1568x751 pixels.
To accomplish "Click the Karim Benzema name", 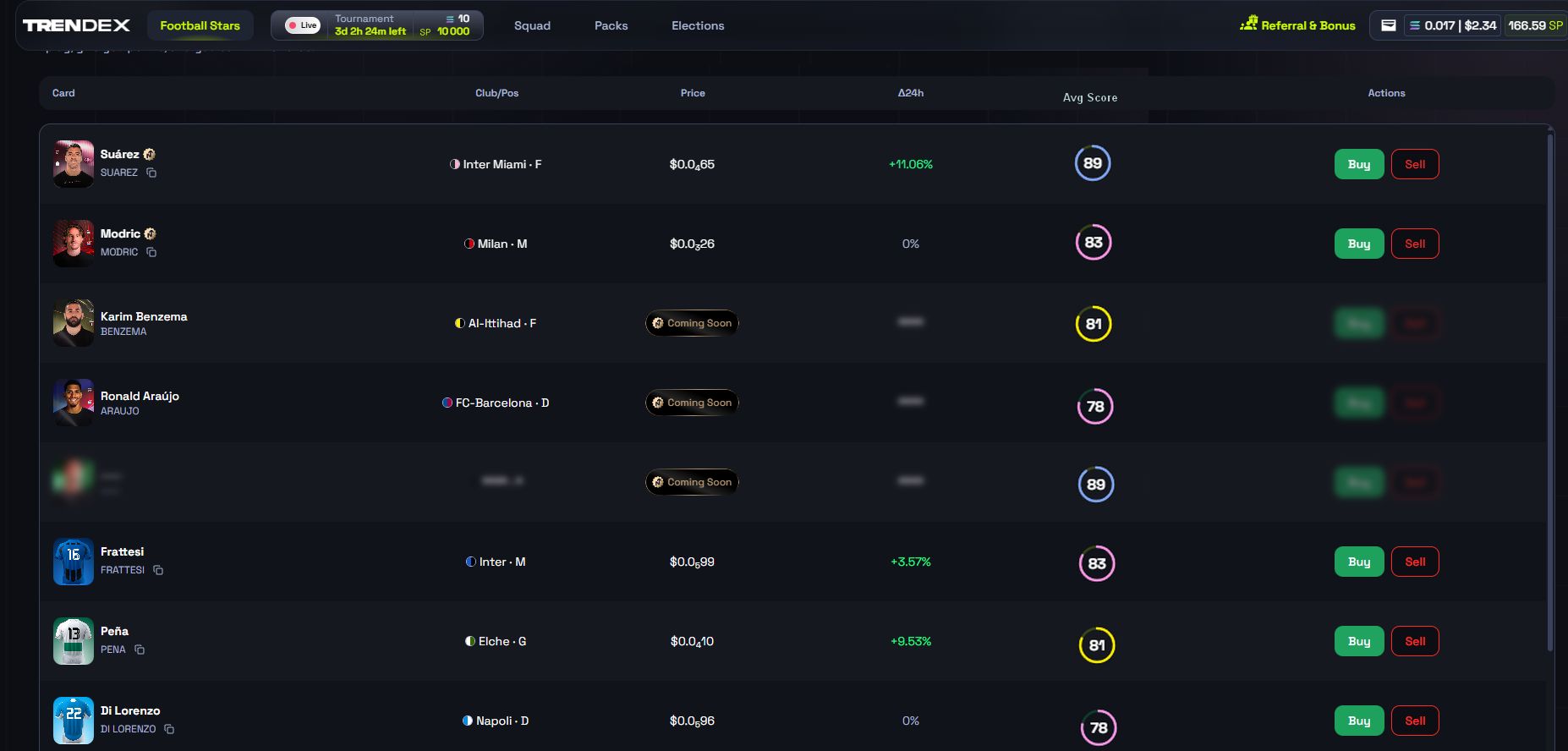I will (144, 316).
